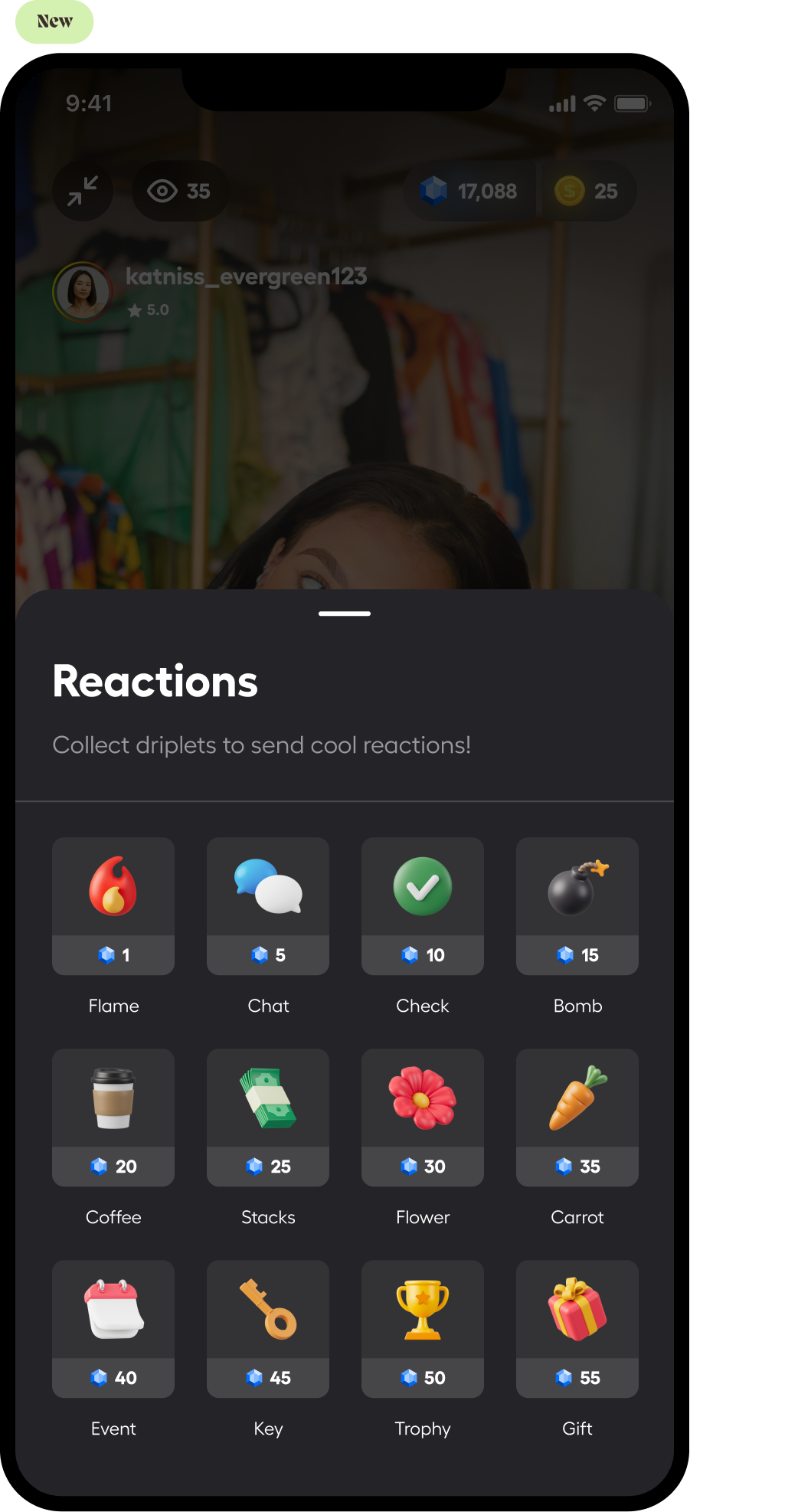Screen dimensions: 798x1512
Task: Open the driplets balance showing 17,088
Action: [x=469, y=191]
